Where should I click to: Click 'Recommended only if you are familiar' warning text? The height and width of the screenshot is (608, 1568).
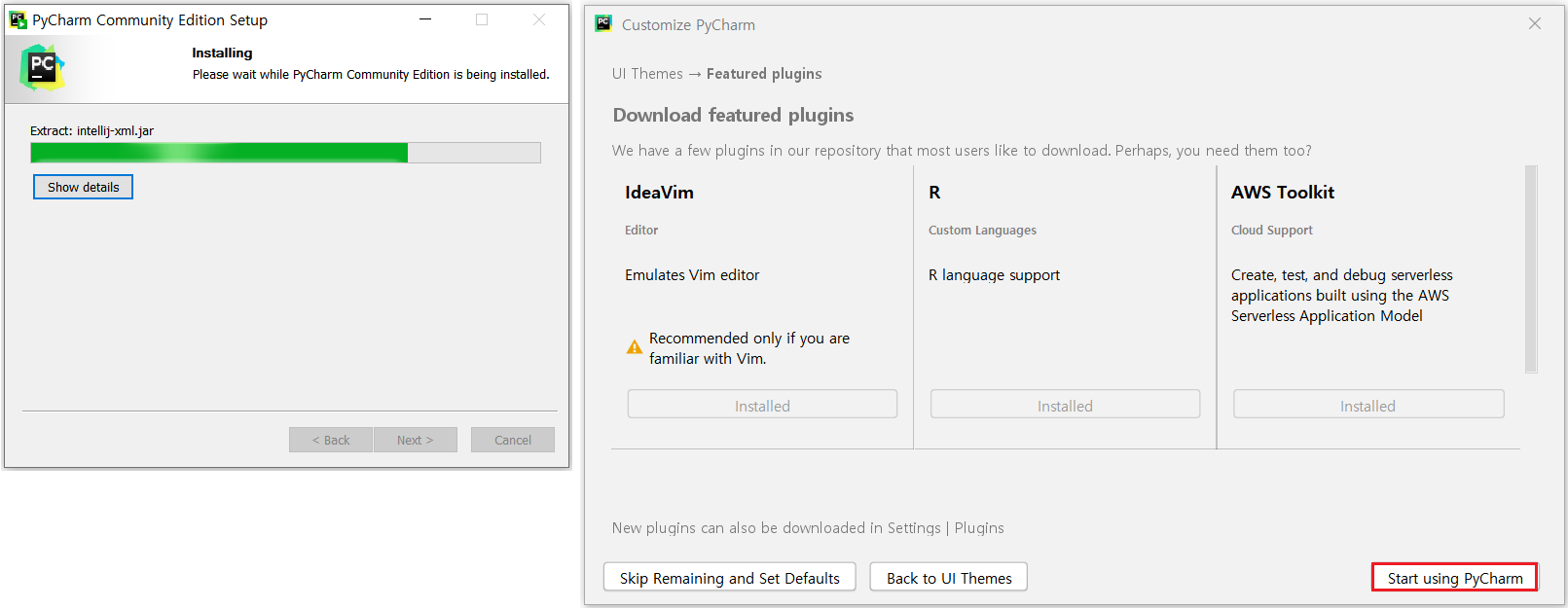coord(748,348)
